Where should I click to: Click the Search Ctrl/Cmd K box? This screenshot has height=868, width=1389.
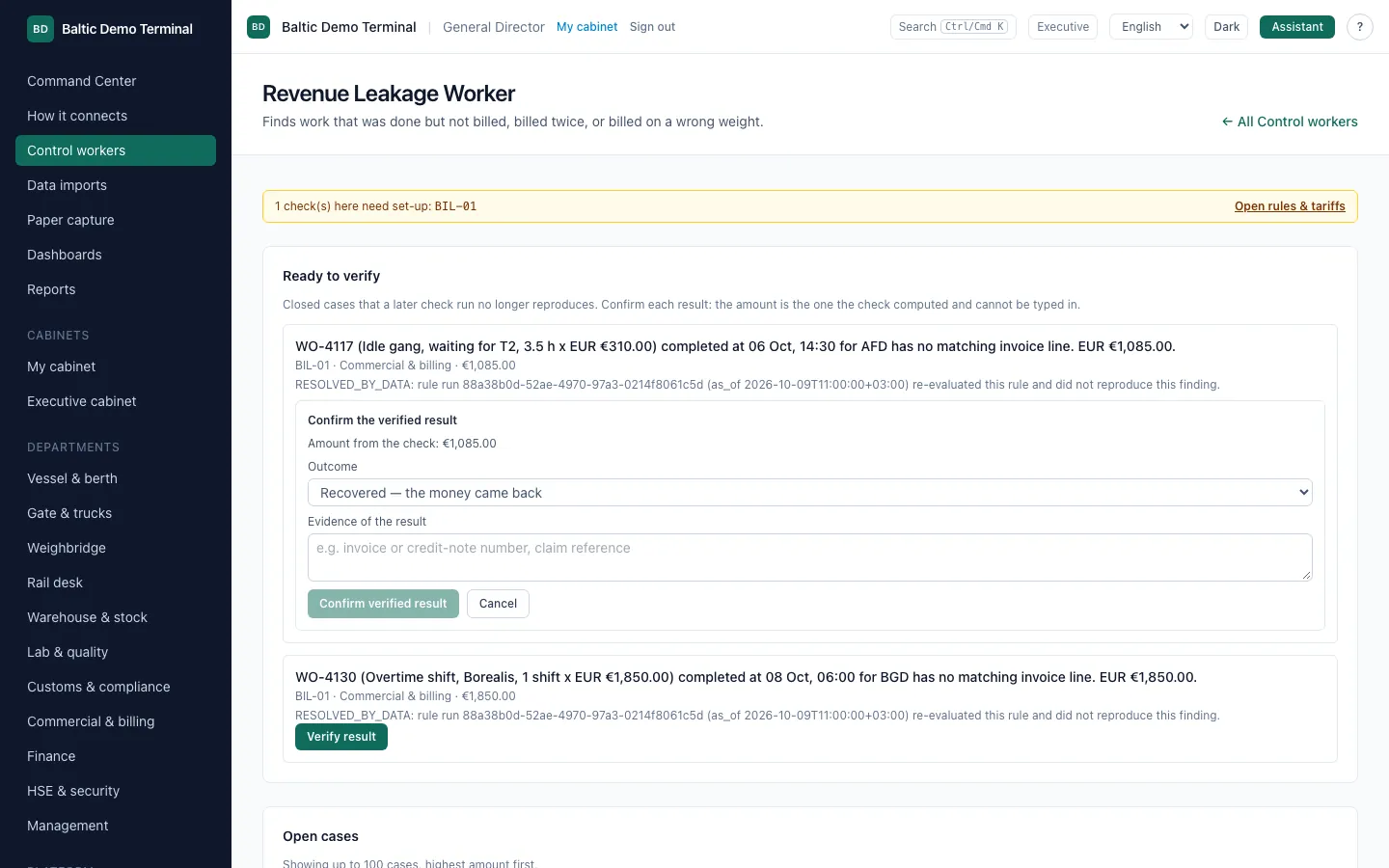click(953, 27)
